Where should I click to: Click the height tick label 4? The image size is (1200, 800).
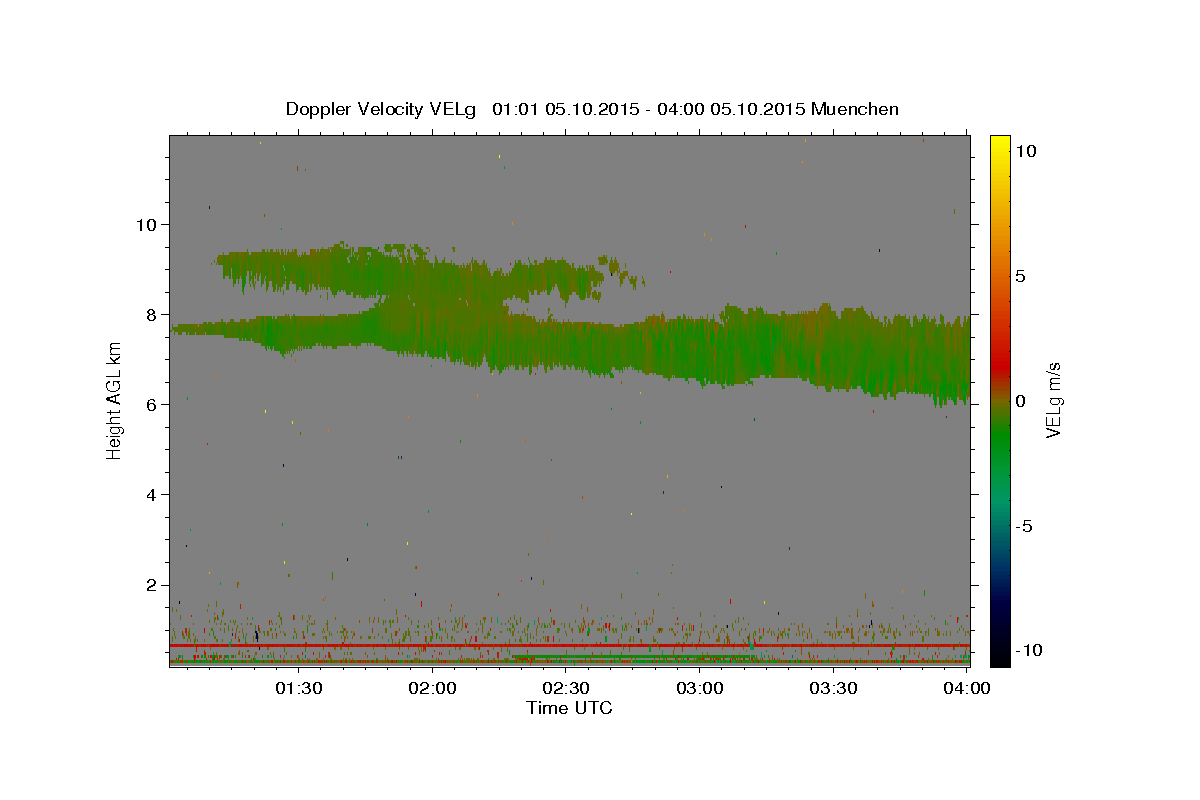151,495
